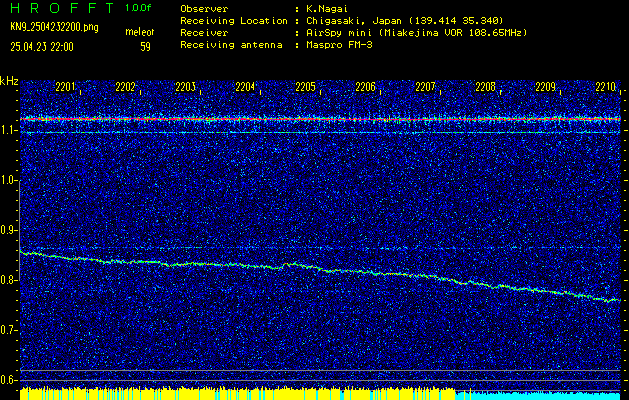Click the 2203 time marker

click(x=185, y=86)
